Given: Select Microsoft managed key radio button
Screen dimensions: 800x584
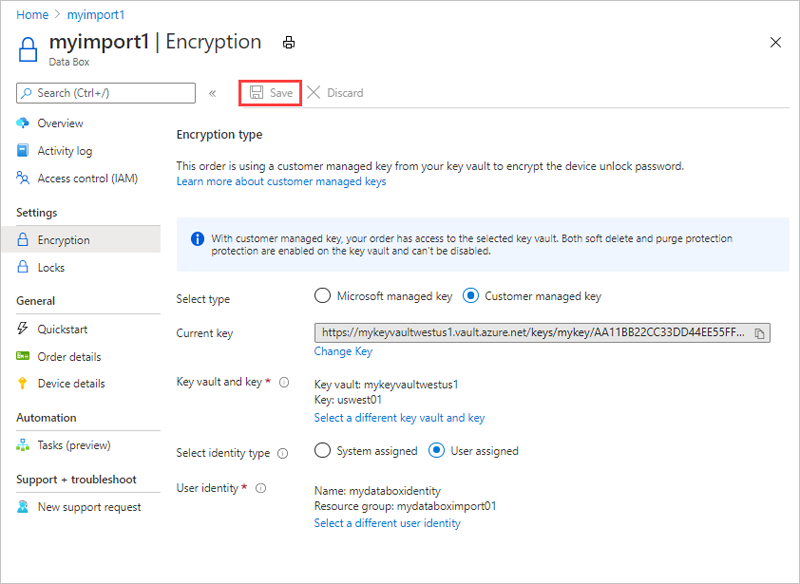Looking at the screenshot, I should 322,296.
